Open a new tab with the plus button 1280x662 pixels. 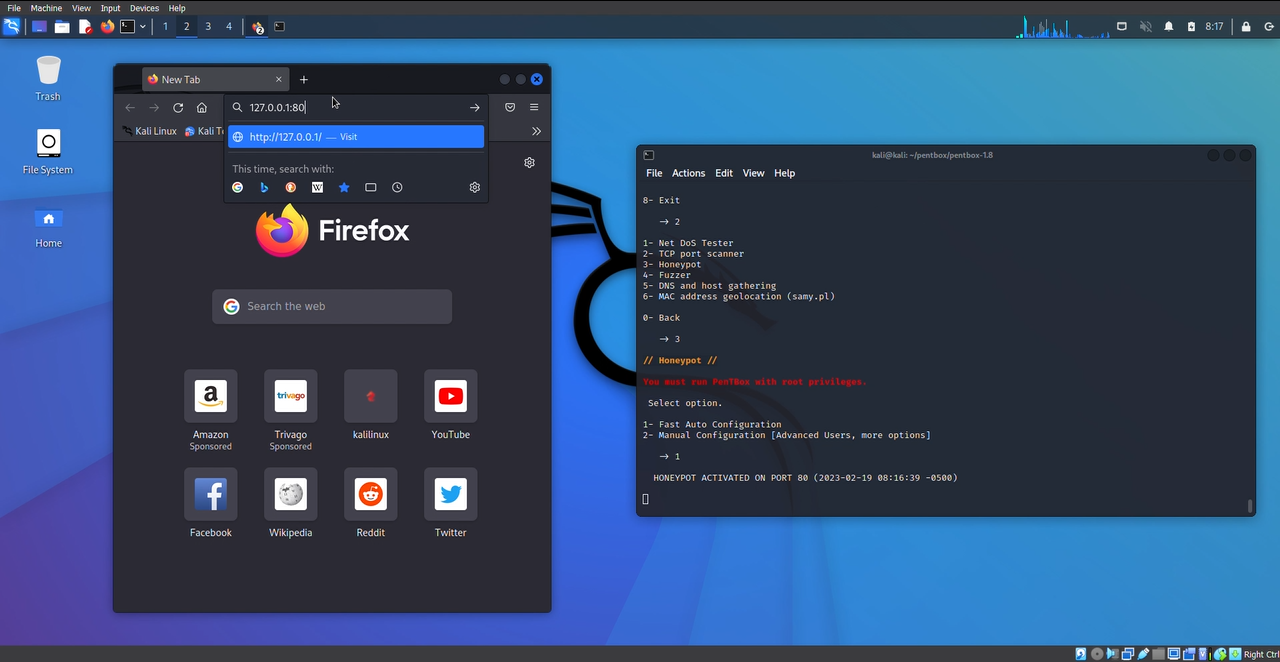(303, 79)
